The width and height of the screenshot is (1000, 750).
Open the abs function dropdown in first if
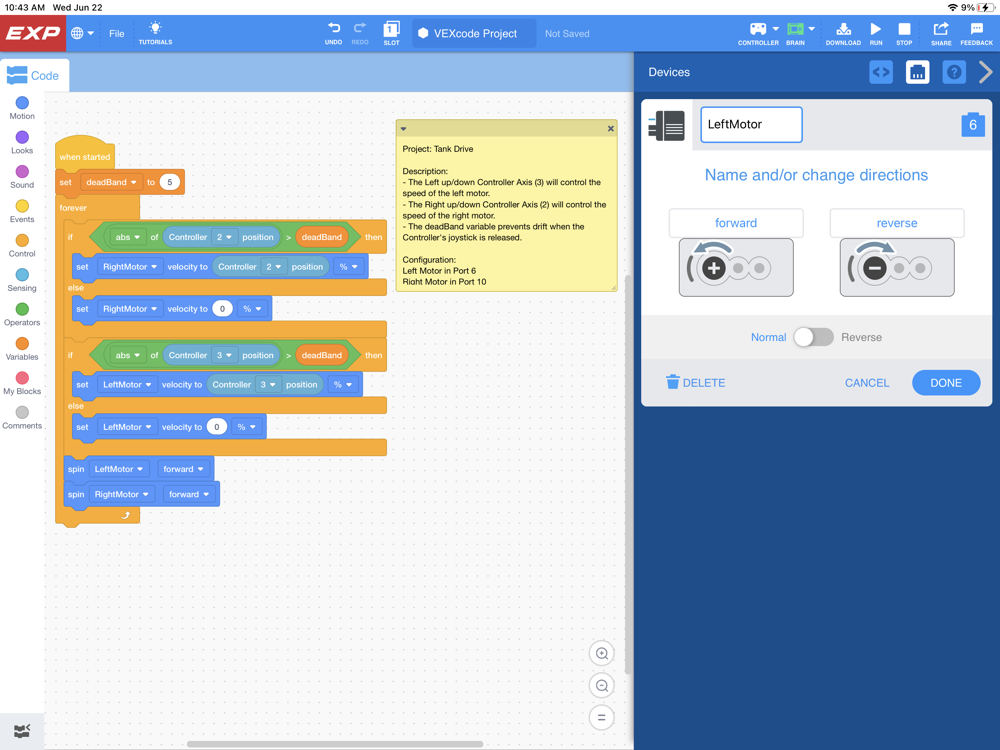pos(128,237)
